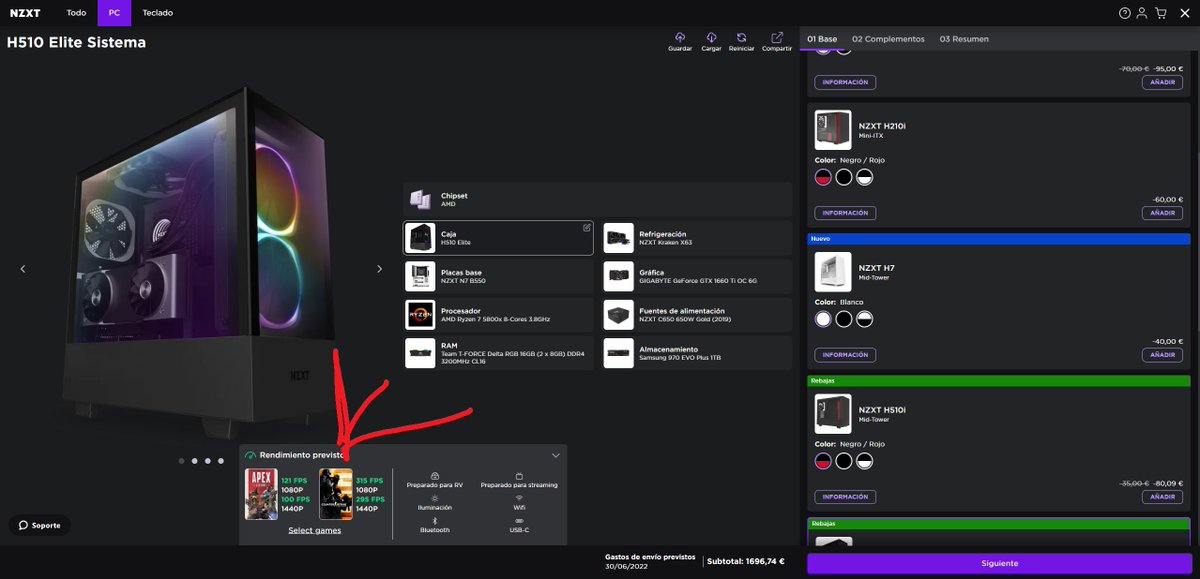Click the Subtotal 1696,74 € text
The width and height of the screenshot is (1200, 579).
(x=747, y=562)
